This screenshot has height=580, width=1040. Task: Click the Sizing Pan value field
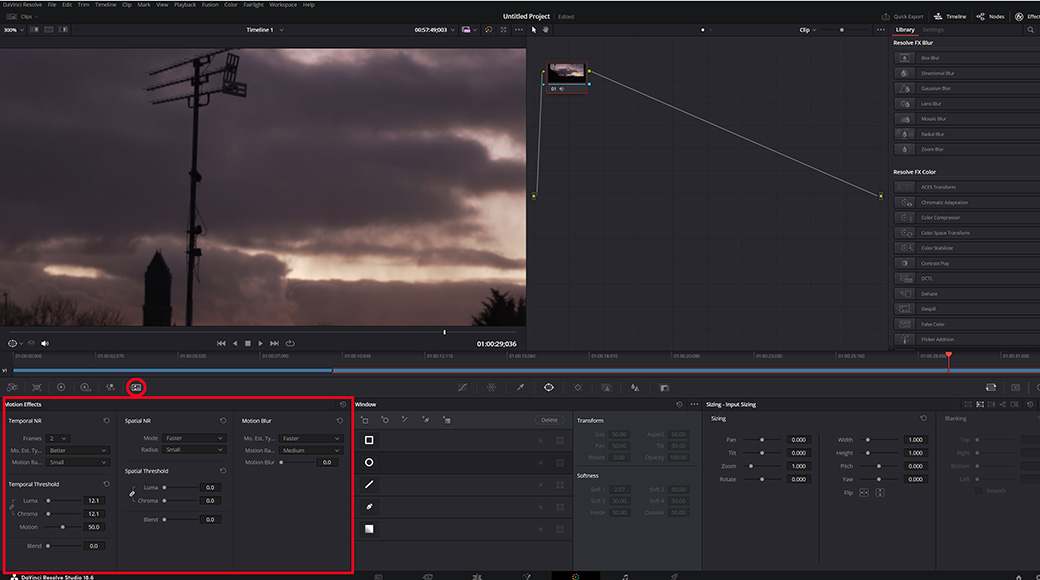[x=799, y=440]
